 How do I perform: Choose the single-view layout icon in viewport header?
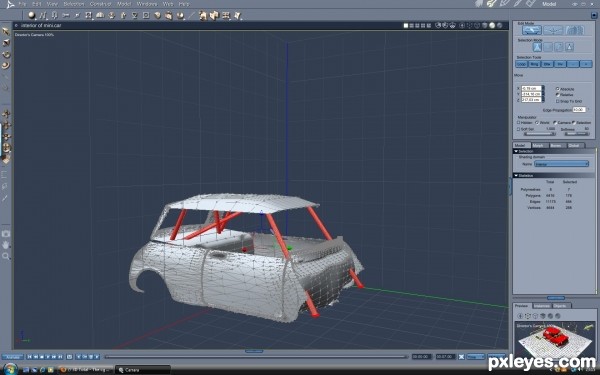pos(406,26)
